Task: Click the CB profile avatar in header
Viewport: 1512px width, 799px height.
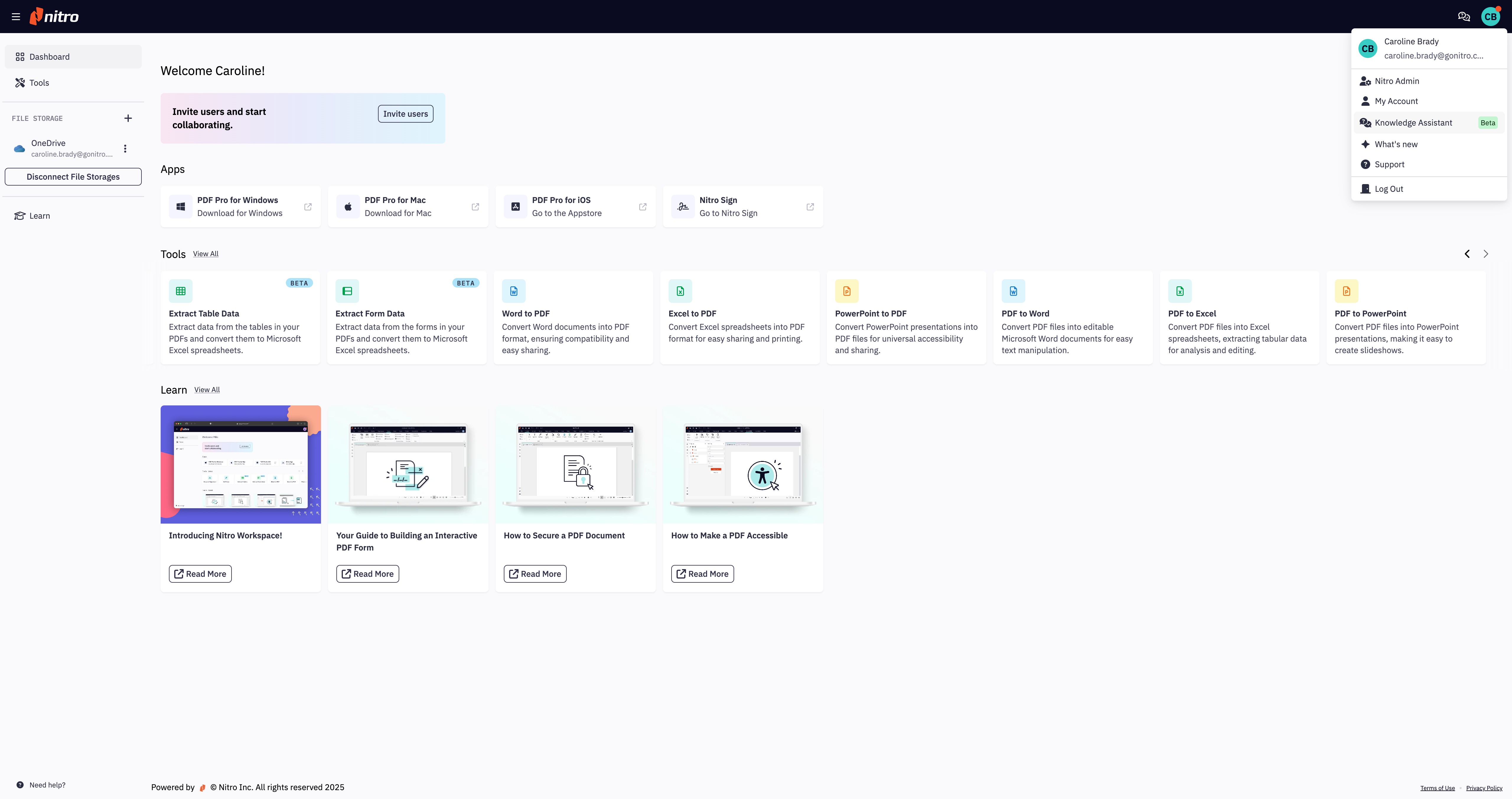Action: [1490, 17]
